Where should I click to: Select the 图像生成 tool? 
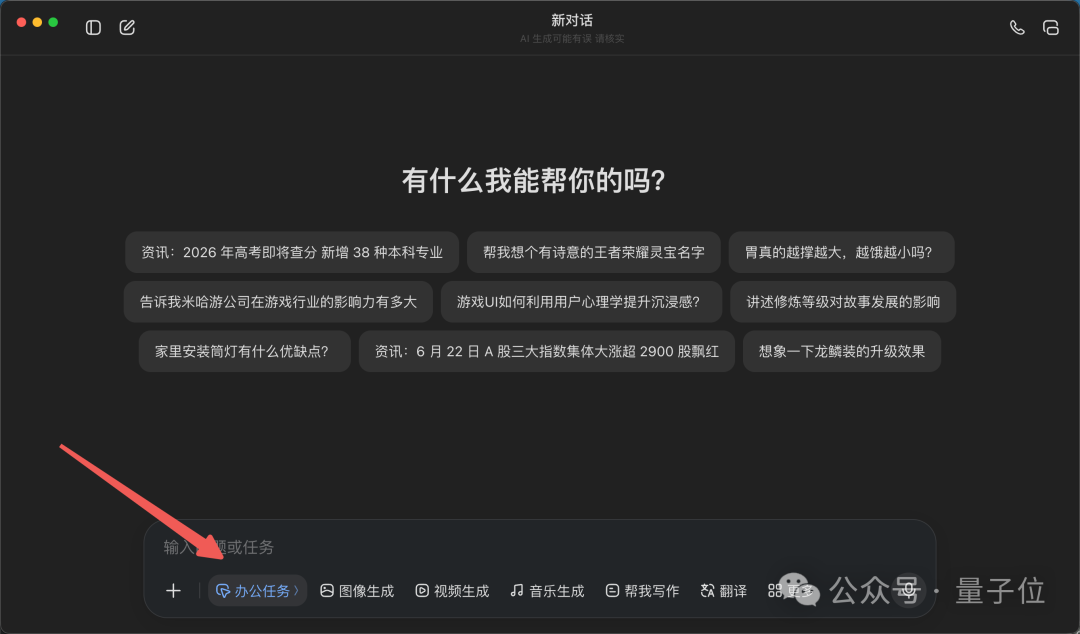pos(357,591)
